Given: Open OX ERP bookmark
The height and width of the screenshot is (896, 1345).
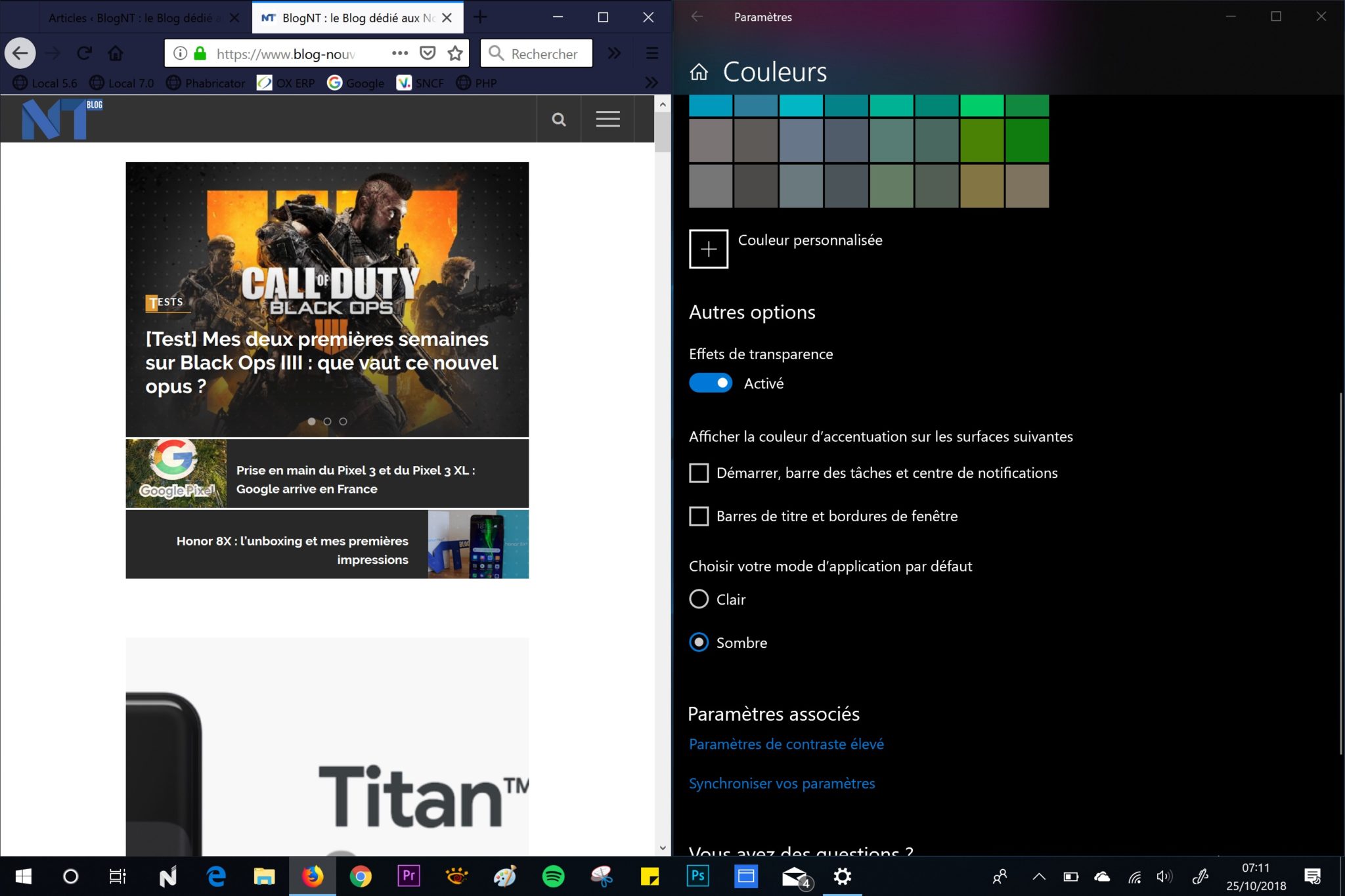Looking at the screenshot, I should click(x=286, y=83).
